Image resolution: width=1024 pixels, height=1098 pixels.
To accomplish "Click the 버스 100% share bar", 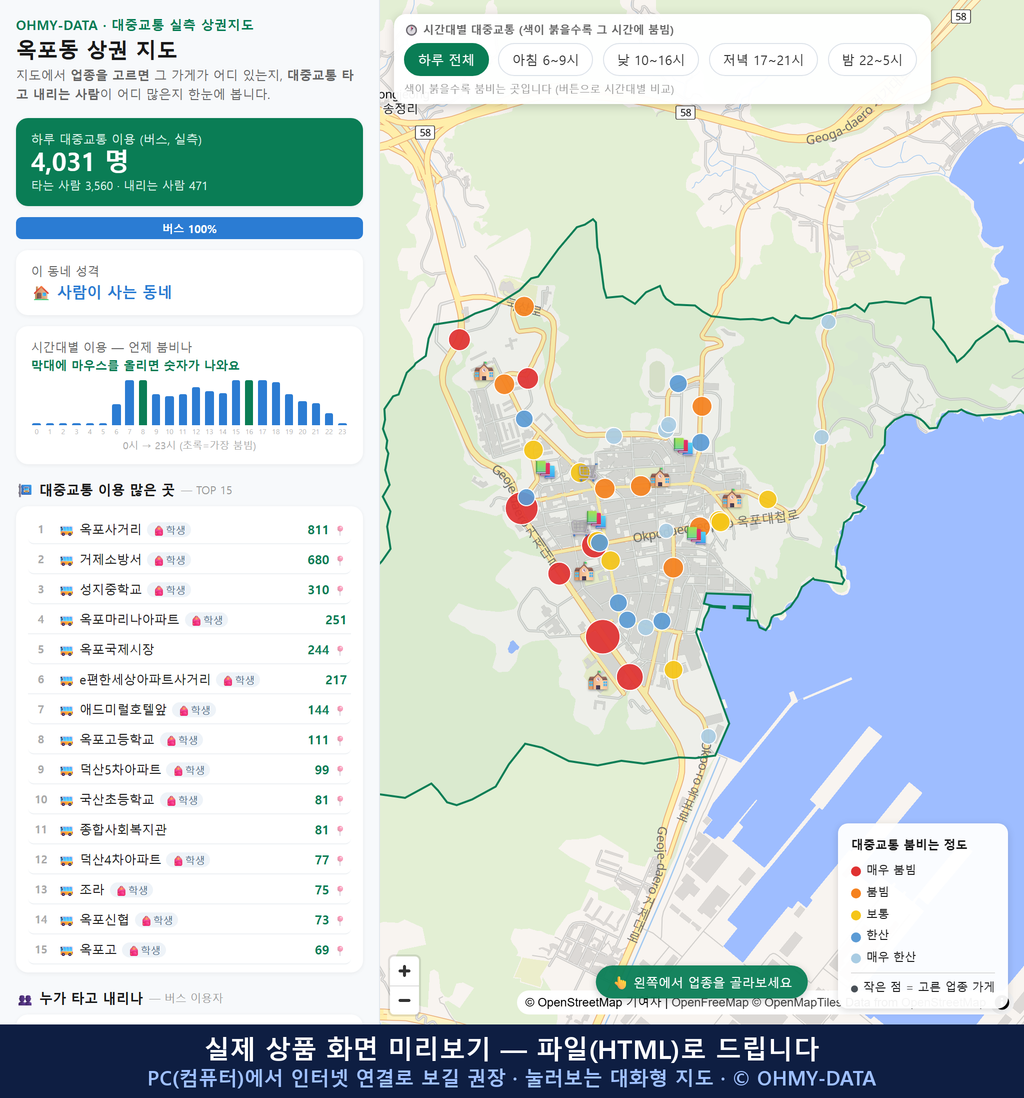I will coord(189,228).
